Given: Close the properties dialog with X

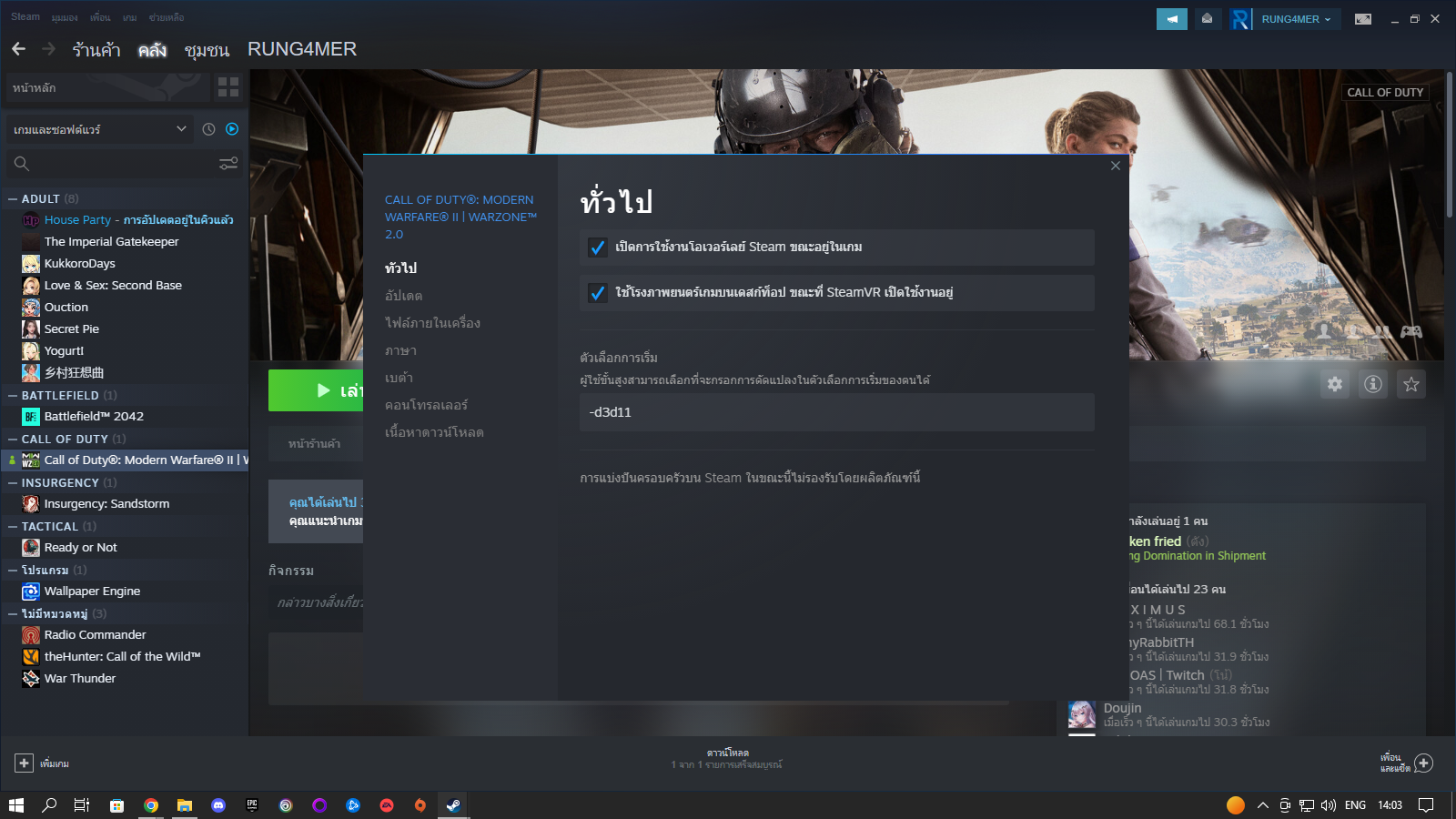Looking at the screenshot, I should click(1116, 166).
